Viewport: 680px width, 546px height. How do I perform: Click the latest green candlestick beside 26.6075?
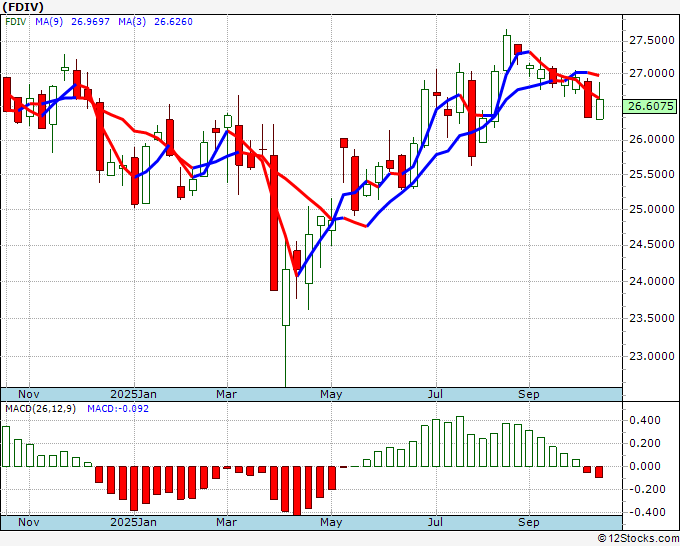pos(600,109)
